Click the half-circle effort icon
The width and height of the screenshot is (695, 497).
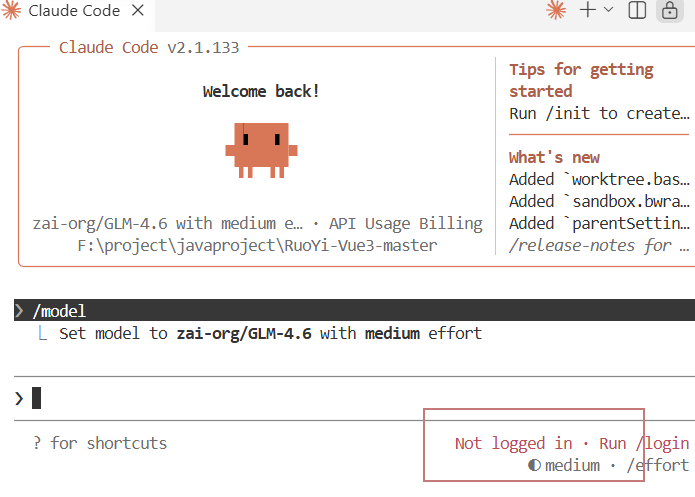(535, 465)
